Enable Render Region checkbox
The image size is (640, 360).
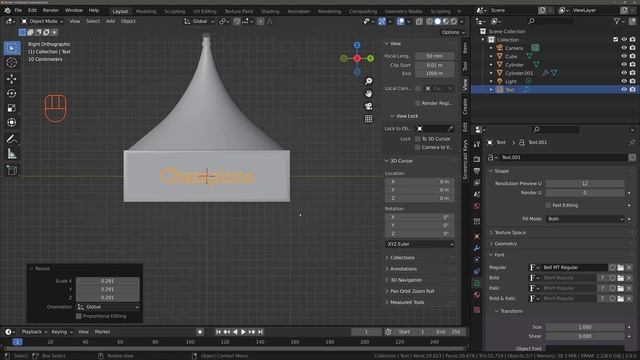418,103
